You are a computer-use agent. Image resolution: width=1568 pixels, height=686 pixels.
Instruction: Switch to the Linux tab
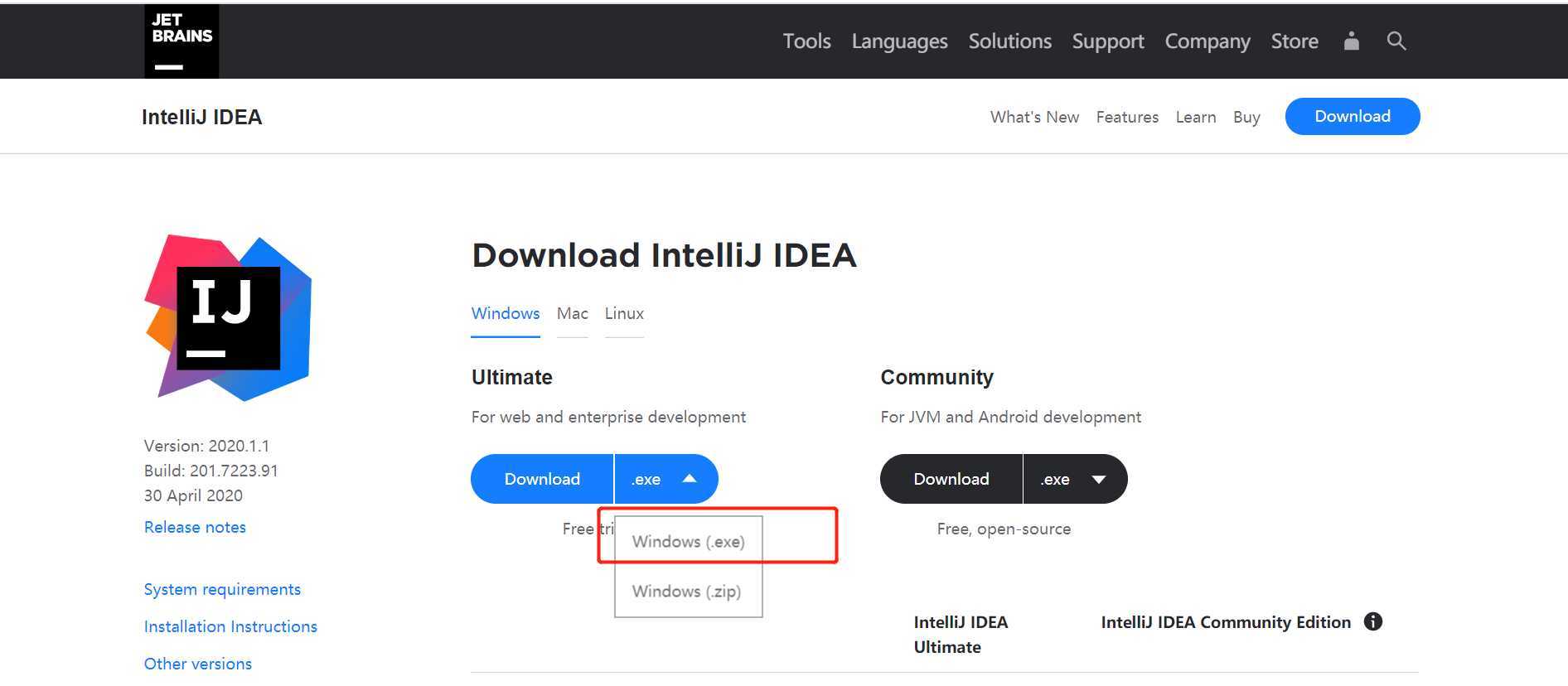[x=624, y=314]
